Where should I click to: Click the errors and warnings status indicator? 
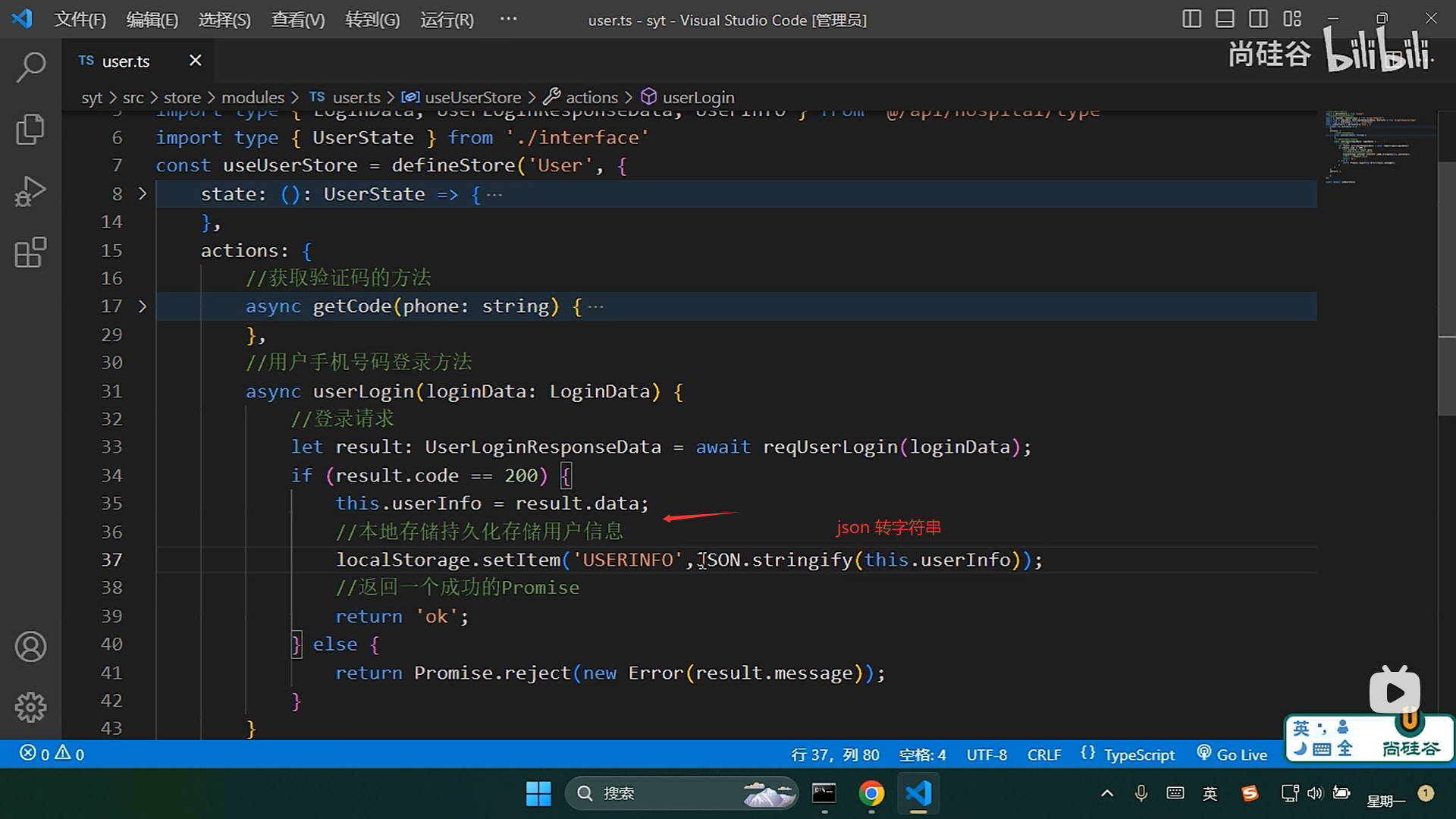pos(52,754)
